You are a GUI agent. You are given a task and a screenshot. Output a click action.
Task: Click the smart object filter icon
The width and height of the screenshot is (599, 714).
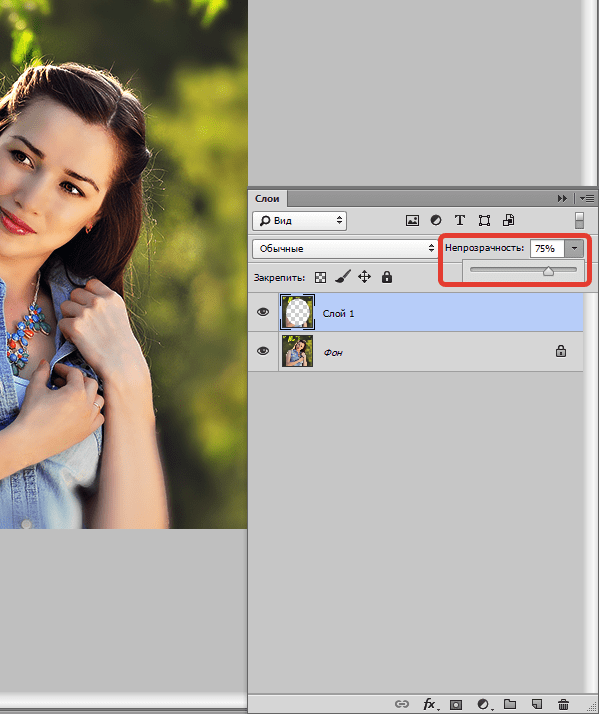(508, 220)
